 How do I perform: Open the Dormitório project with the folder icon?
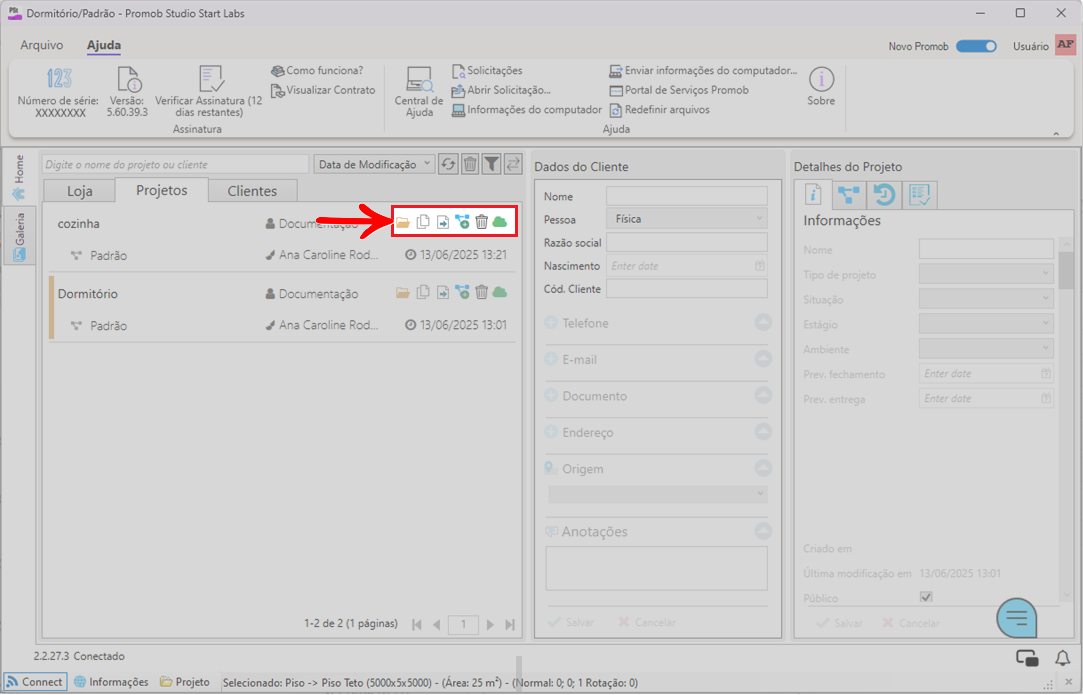click(x=403, y=293)
